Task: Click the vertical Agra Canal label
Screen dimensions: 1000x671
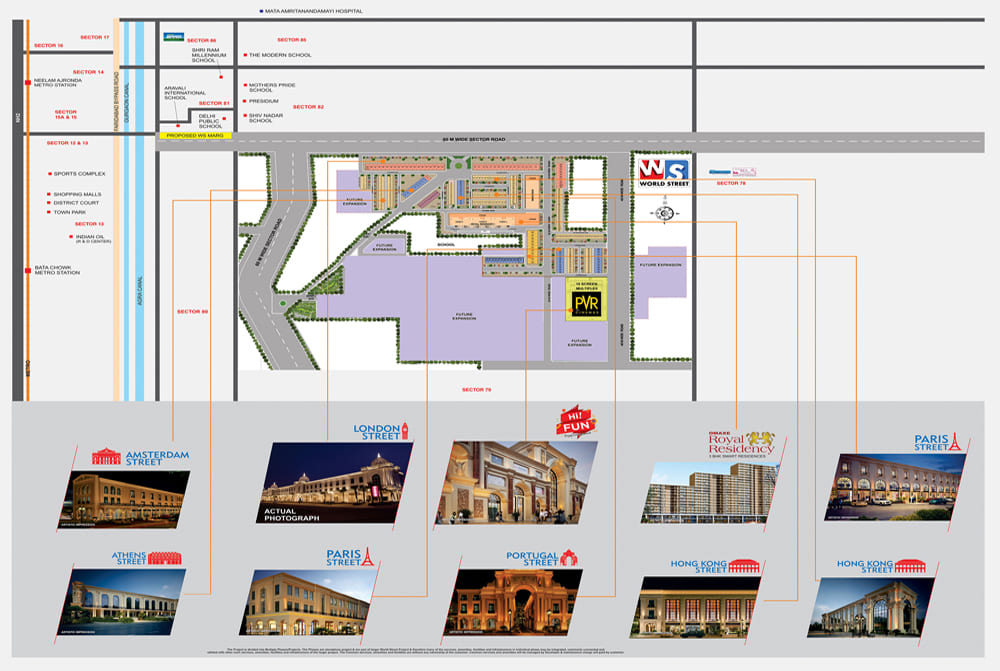Action: (x=140, y=291)
